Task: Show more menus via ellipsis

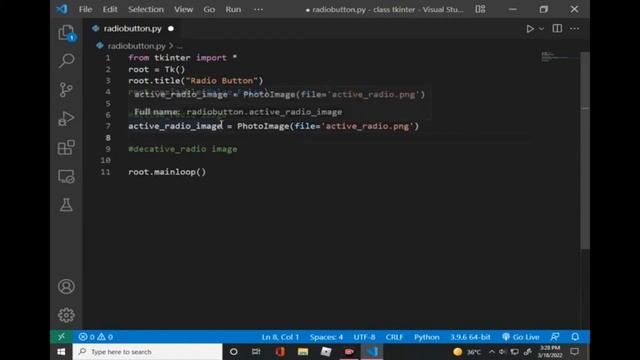Action: click(x=258, y=9)
